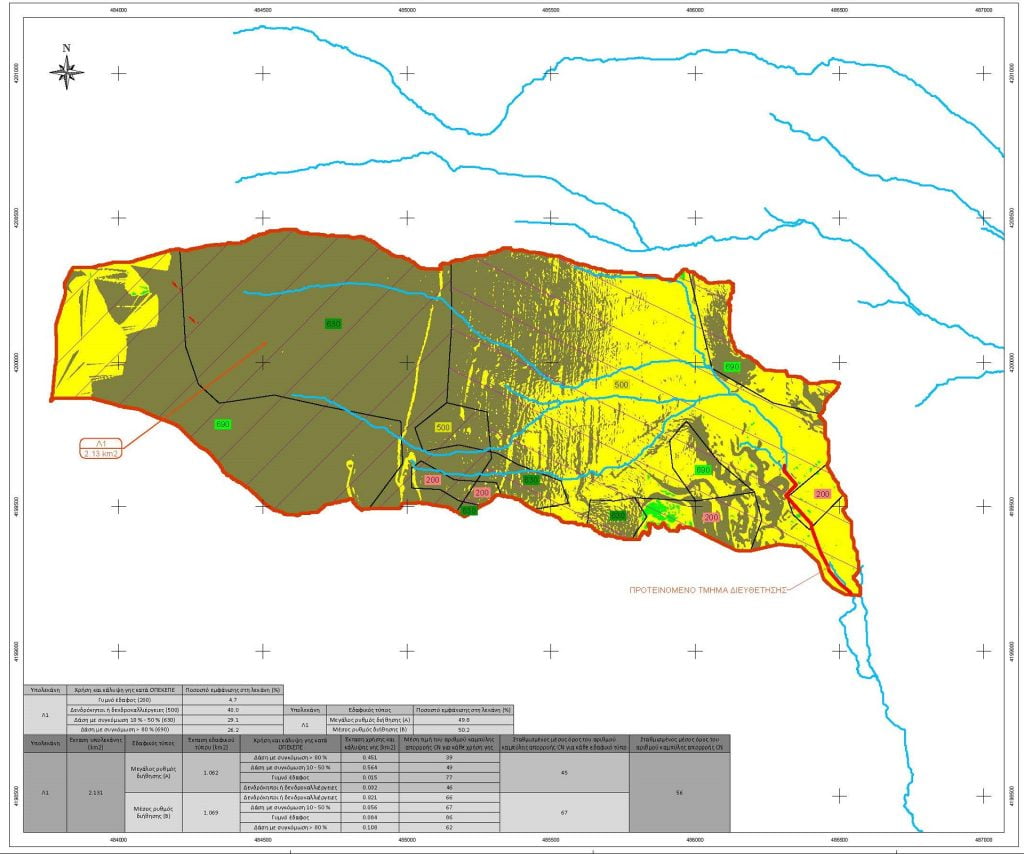1024x854 pixels.
Task: Select the Μεγάλος ρυθμός διήθησης (A) cell in the lower table
Action: (x=155, y=773)
